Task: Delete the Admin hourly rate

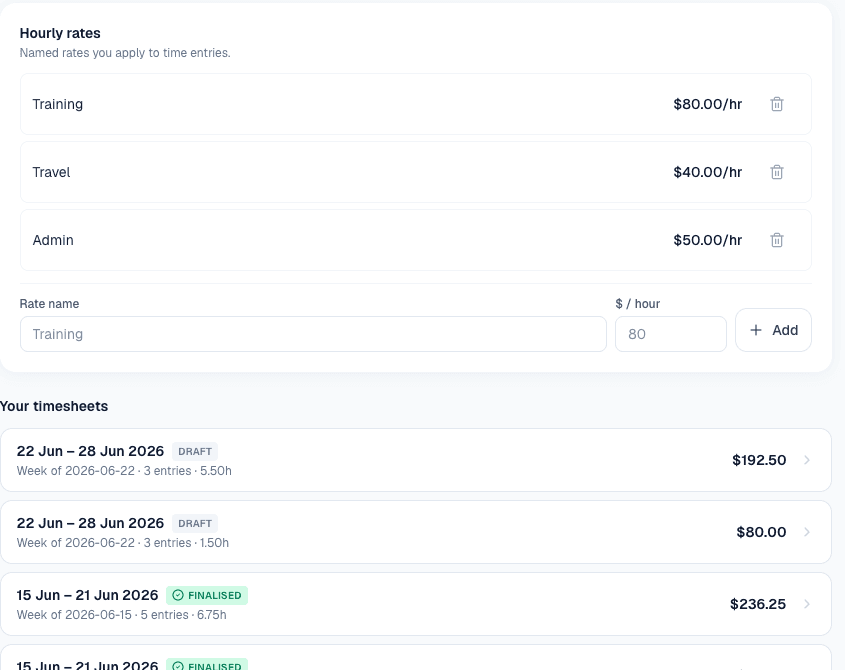Action: tap(777, 240)
